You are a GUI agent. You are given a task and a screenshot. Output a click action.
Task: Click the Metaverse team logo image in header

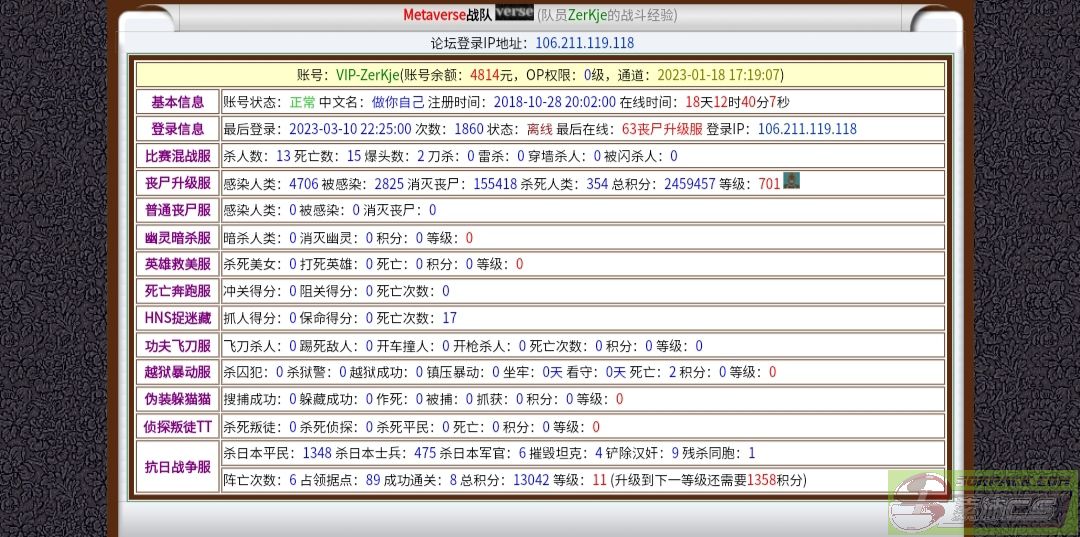click(514, 13)
